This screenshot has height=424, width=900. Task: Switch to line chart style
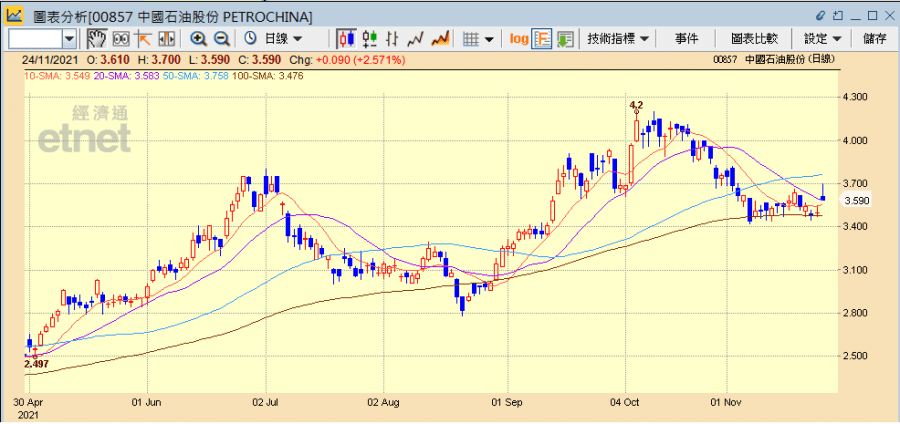pos(417,38)
